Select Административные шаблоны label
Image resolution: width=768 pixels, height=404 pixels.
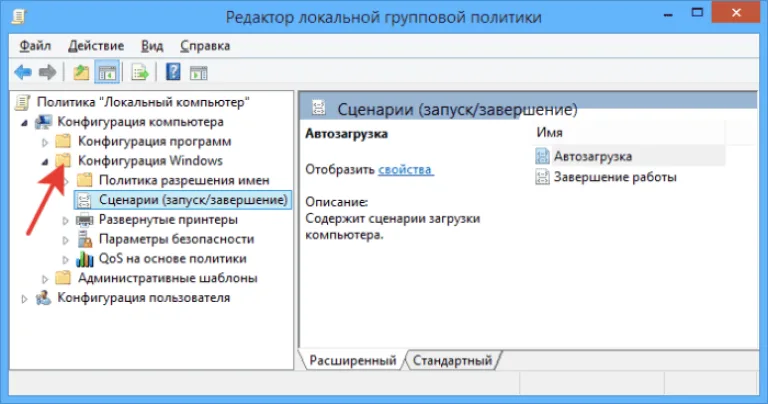point(168,278)
